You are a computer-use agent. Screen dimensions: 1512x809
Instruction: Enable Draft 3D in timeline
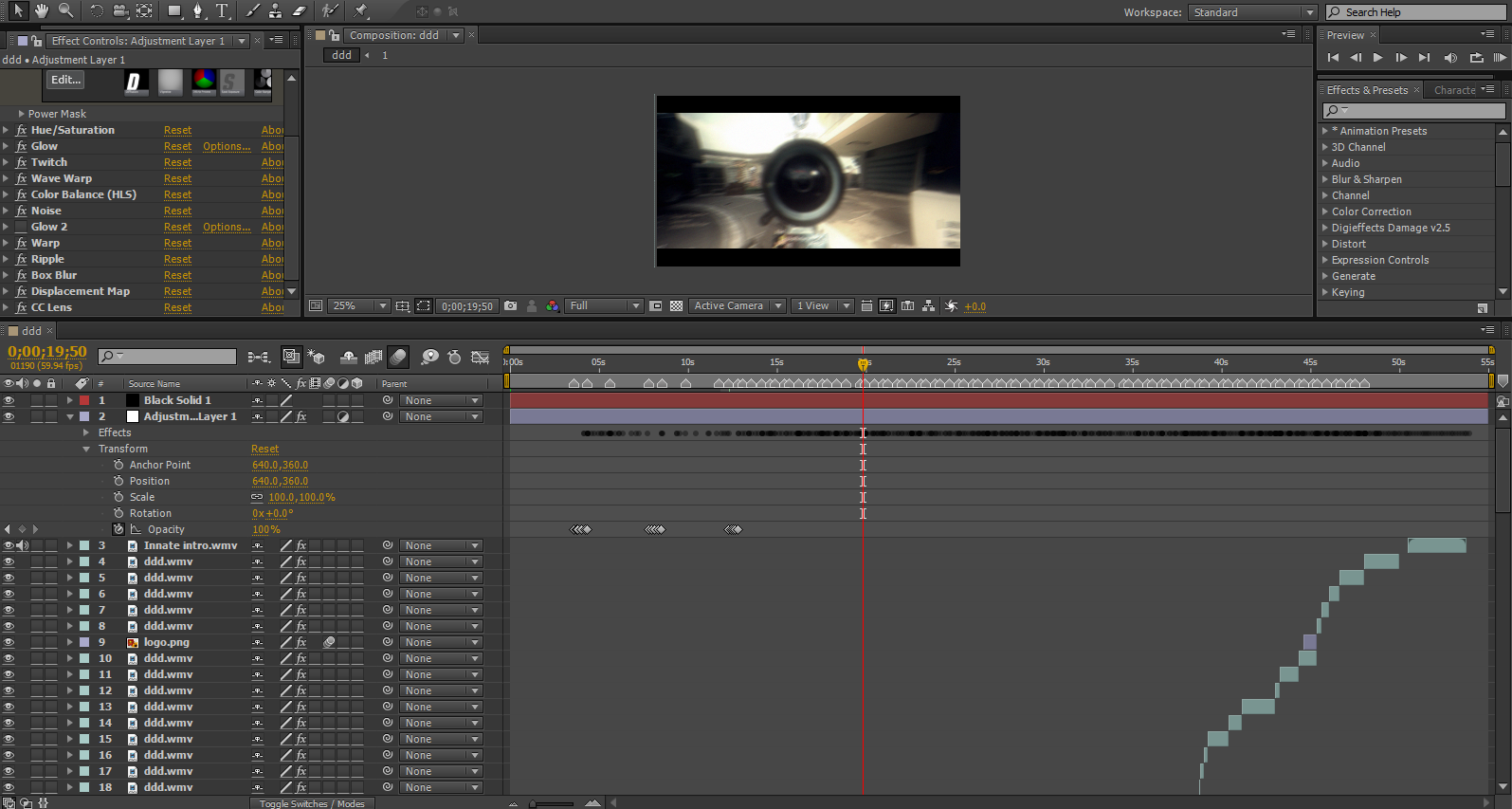[x=317, y=358]
